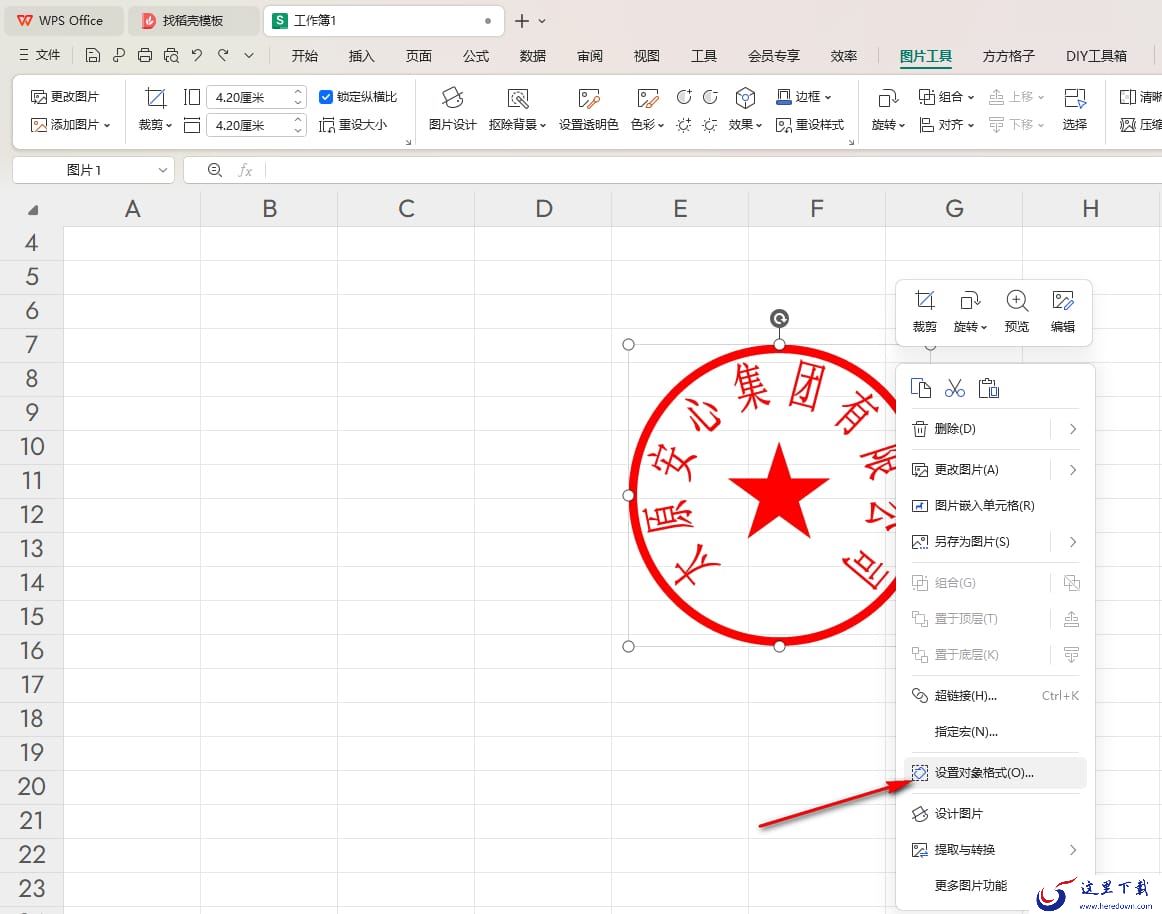
Task: Click the rotation handle above the stamp image
Action: (x=779, y=318)
